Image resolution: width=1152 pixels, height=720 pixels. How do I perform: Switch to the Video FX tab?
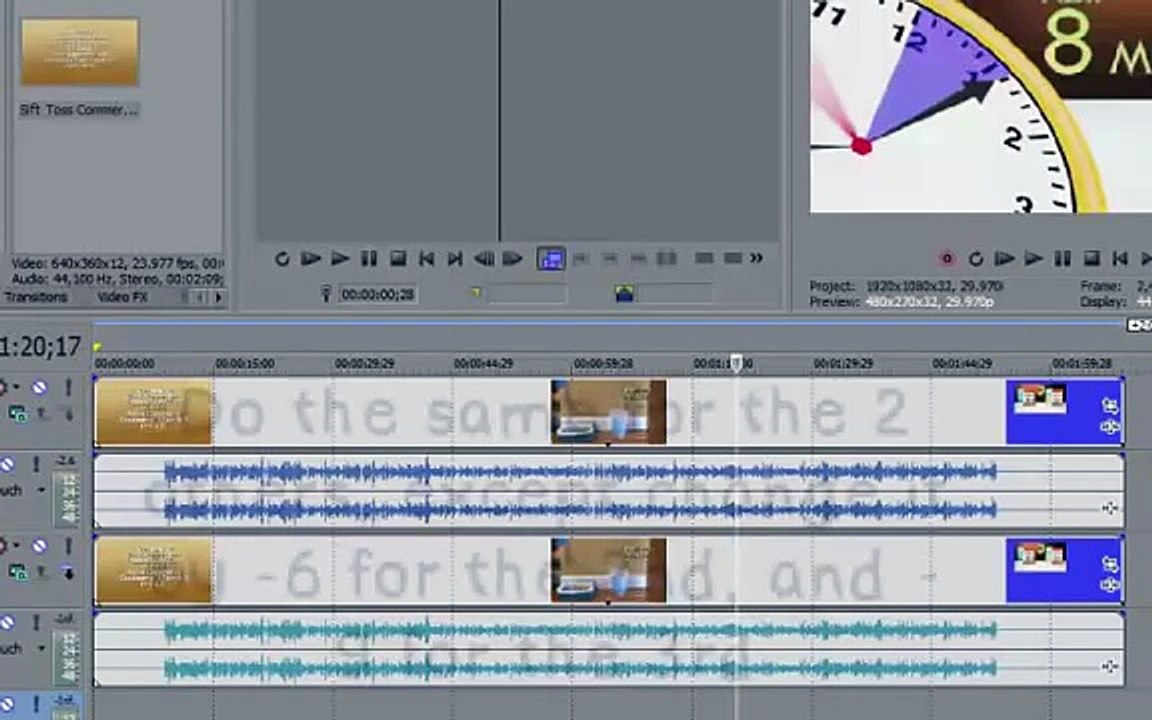pyautogui.click(x=122, y=298)
